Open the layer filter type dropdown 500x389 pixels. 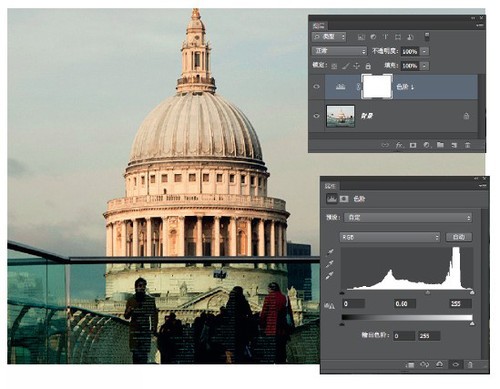point(329,37)
